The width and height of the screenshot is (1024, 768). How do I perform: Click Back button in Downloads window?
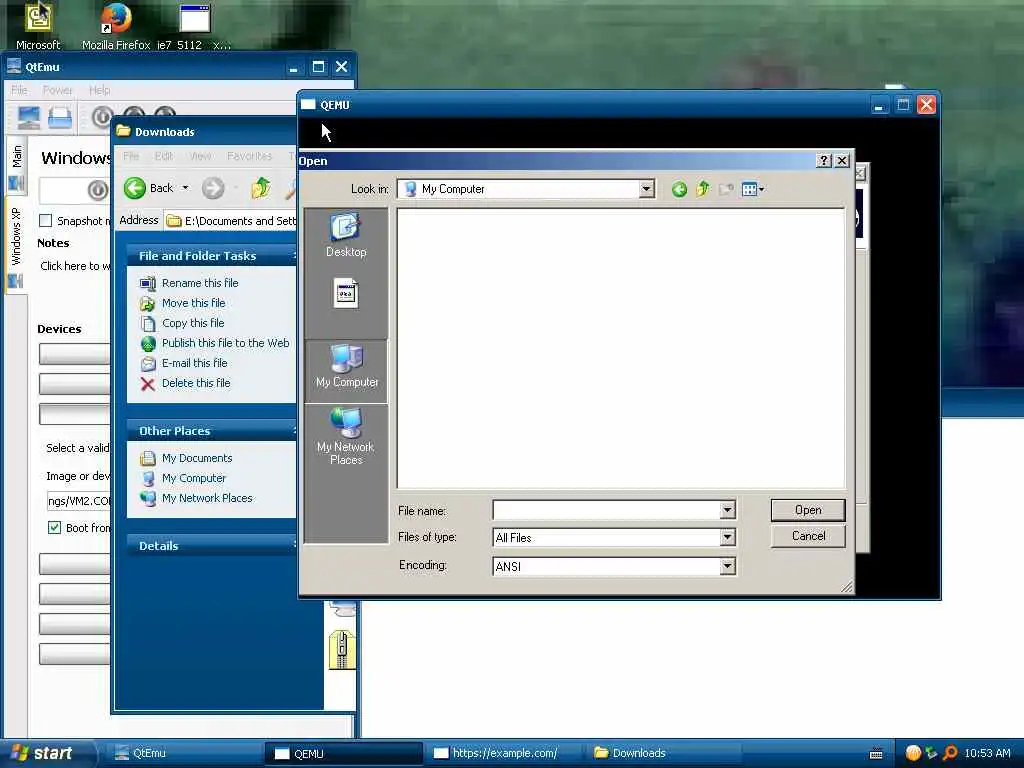click(149, 188)
